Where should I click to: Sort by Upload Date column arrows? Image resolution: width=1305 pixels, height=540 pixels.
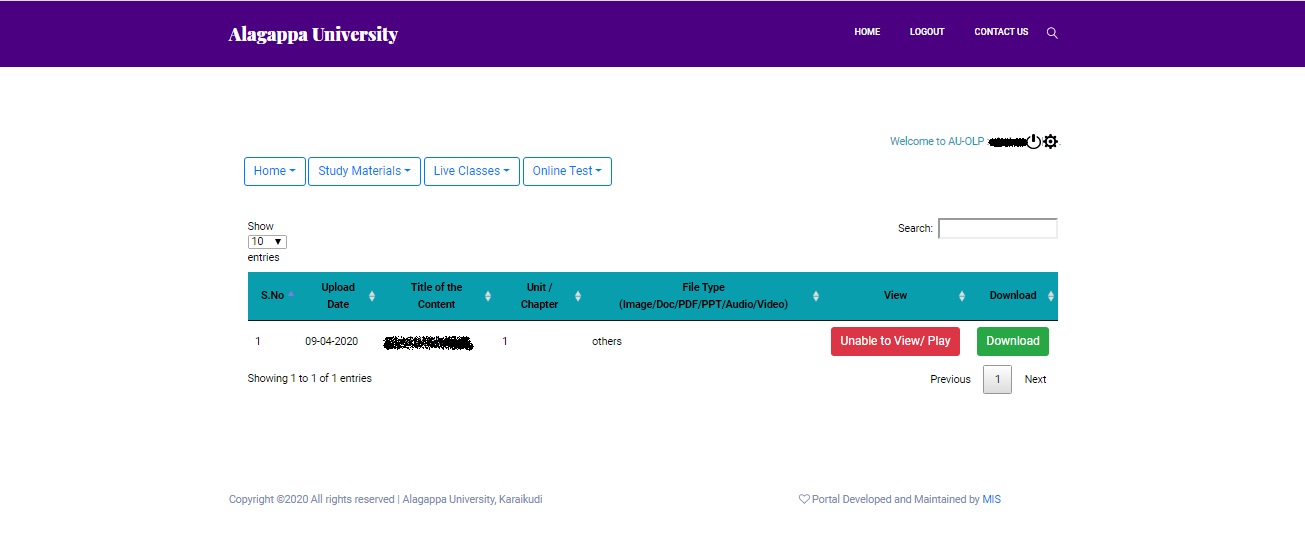tap(372, 296)
